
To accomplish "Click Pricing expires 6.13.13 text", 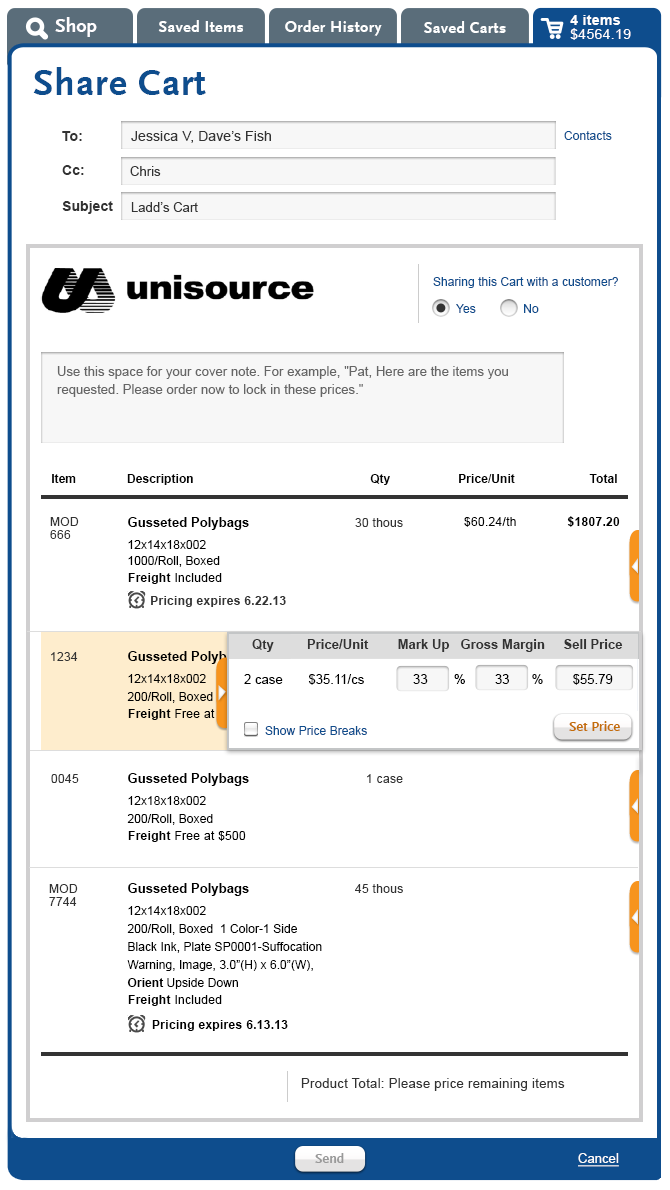I will pyautogui.click(x=220, y=1025).
